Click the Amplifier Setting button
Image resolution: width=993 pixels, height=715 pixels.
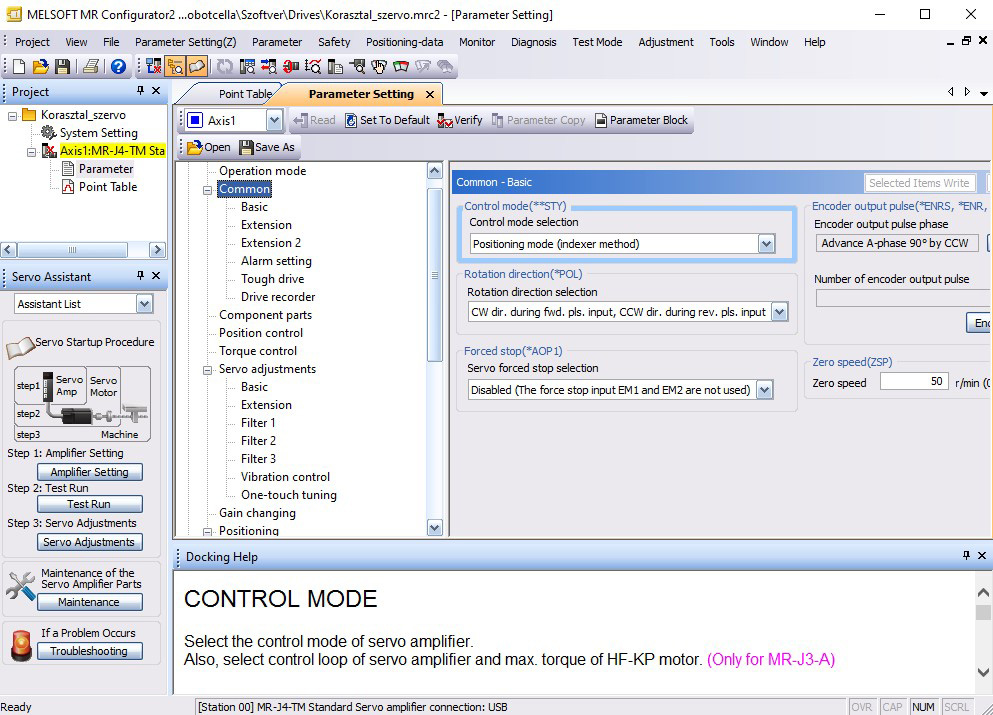point(90,472)
